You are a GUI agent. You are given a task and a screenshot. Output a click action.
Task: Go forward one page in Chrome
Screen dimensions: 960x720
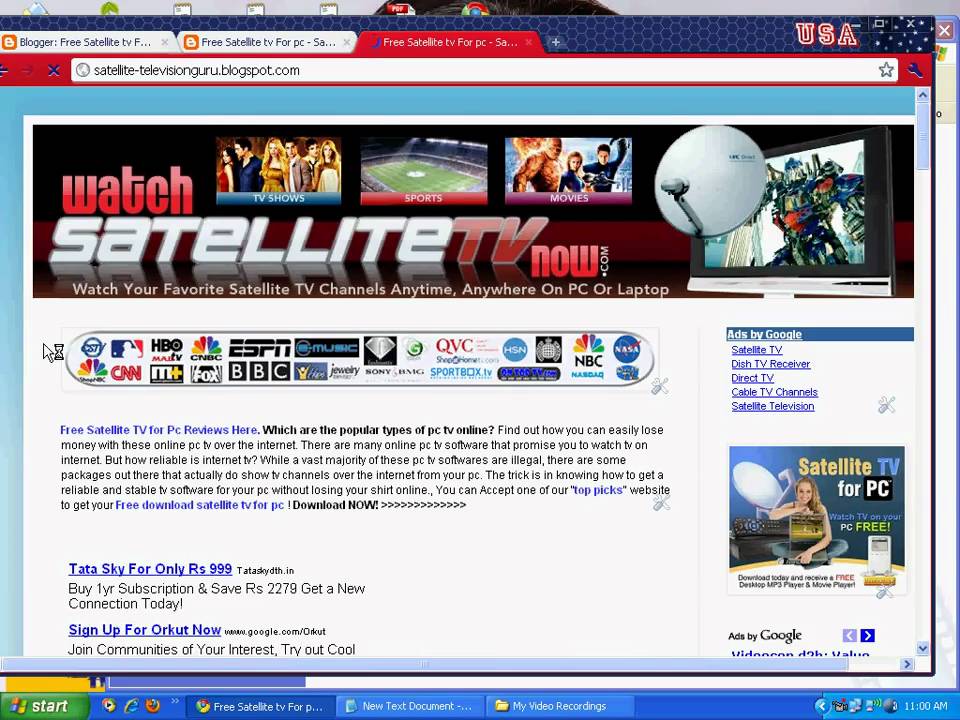click(x=27, y=70)
